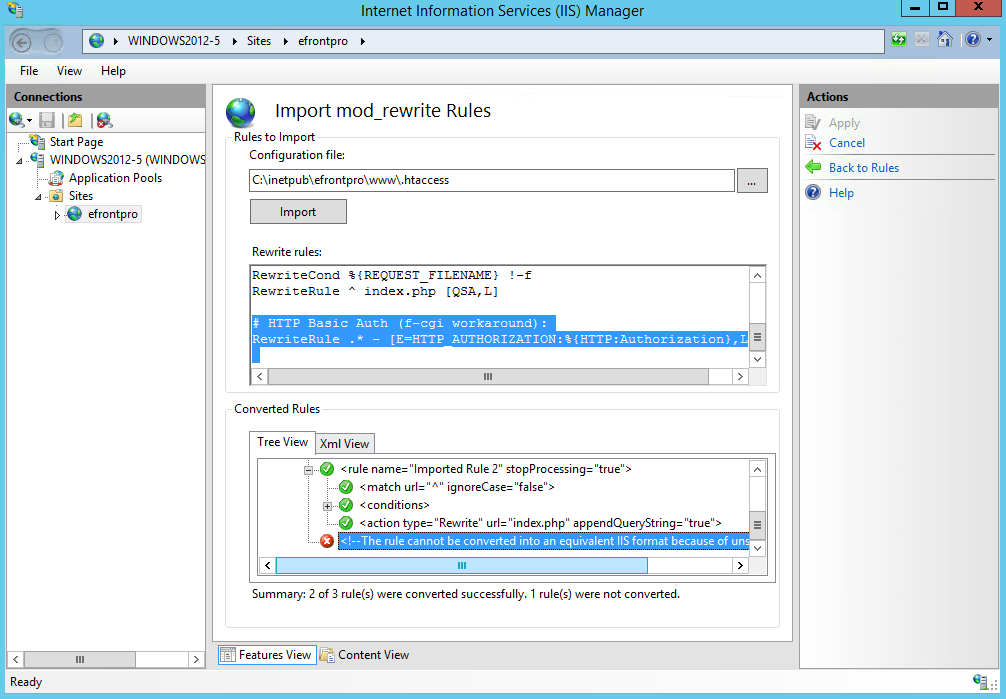Switch to the Content View tab
The width and height of the screenshot is (1006, 699).
[x=364, y=655]
